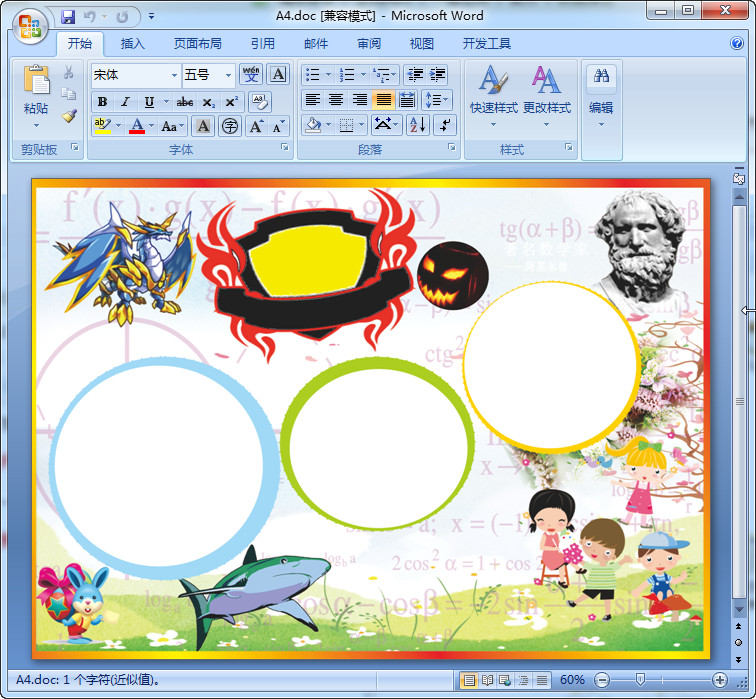756x699 pixels.
Task: Save the document with the floppy icon
Action: (68, 17)
